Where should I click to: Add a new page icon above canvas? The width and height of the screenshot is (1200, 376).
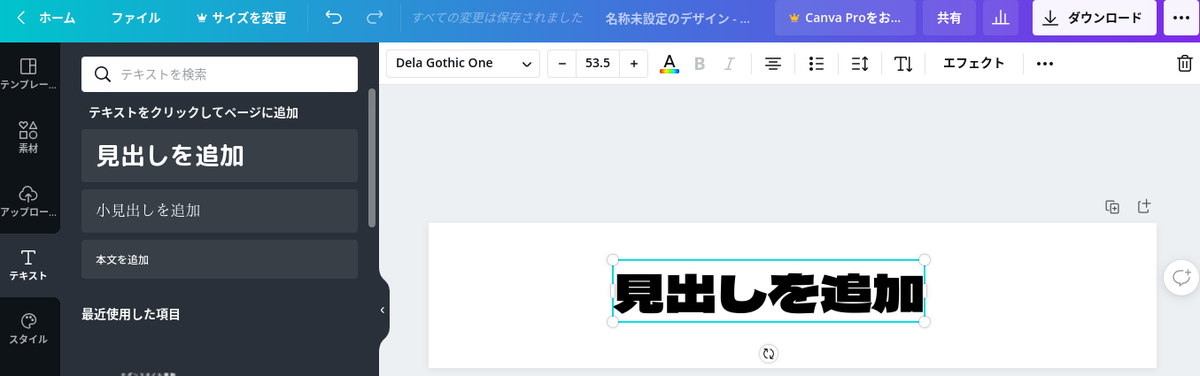click(x=1144, y=206)
